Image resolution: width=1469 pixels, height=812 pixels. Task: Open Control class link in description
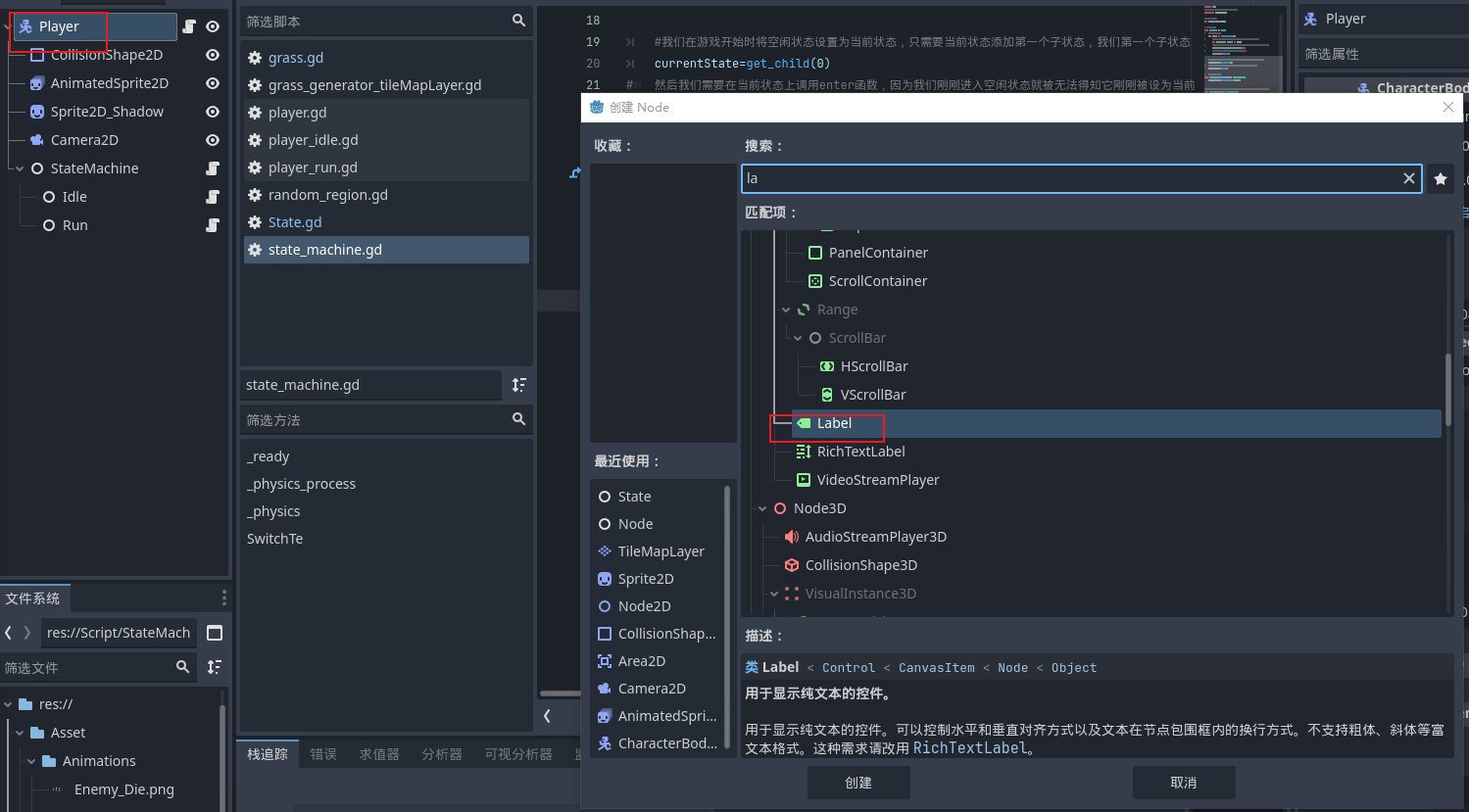849,668
